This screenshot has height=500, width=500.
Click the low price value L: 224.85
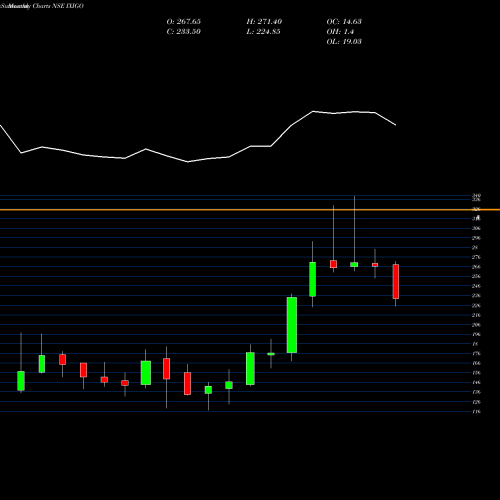(x=263, y=32)
